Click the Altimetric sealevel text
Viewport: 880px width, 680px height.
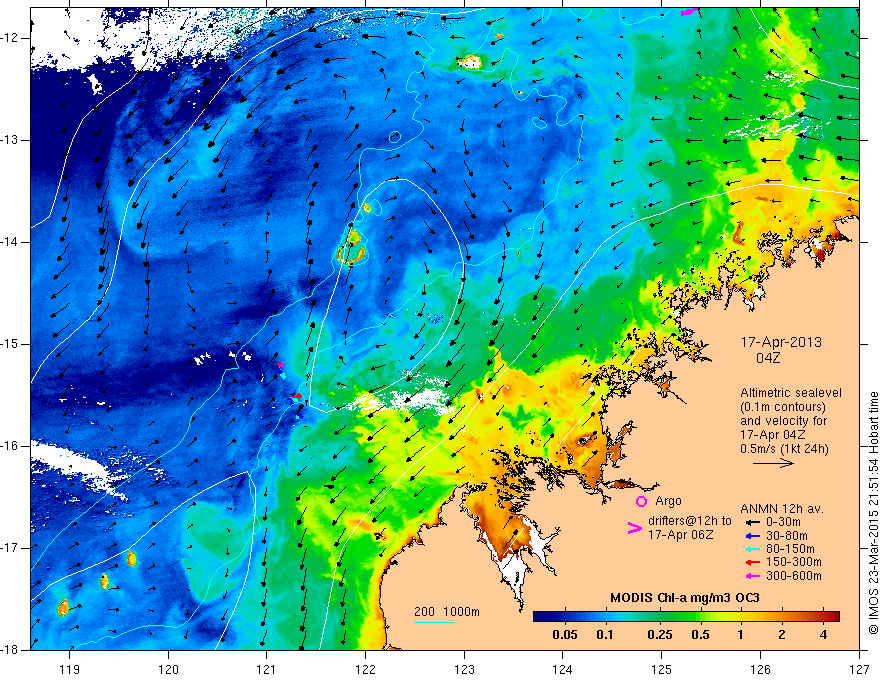click(x=791, y=393)
